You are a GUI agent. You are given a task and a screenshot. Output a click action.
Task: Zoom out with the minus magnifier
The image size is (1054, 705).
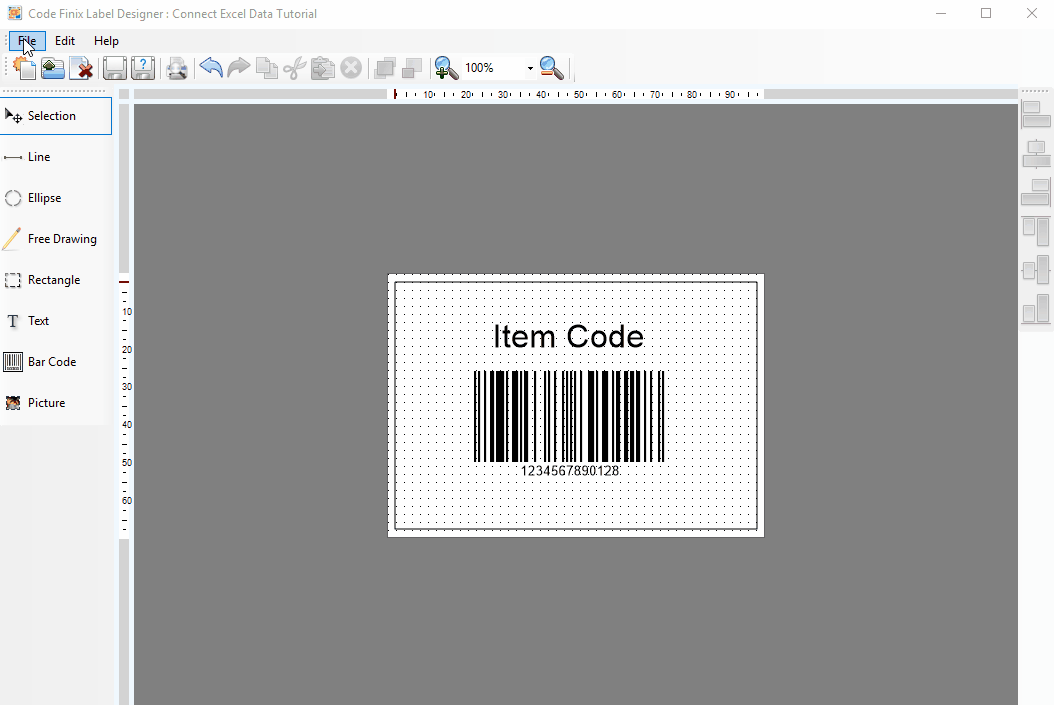[552, 68]
